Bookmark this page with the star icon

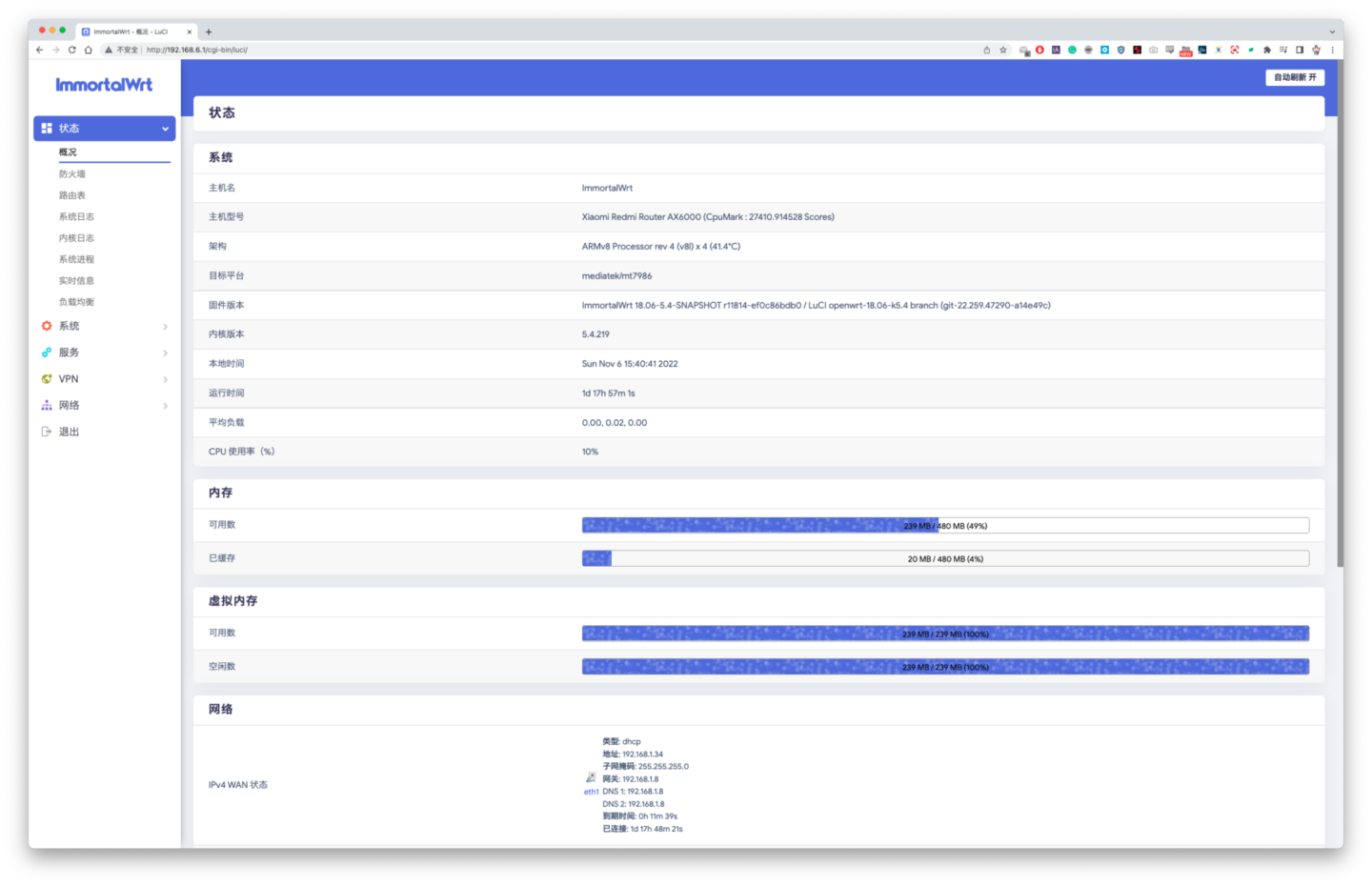click(x=1003, y=50)
